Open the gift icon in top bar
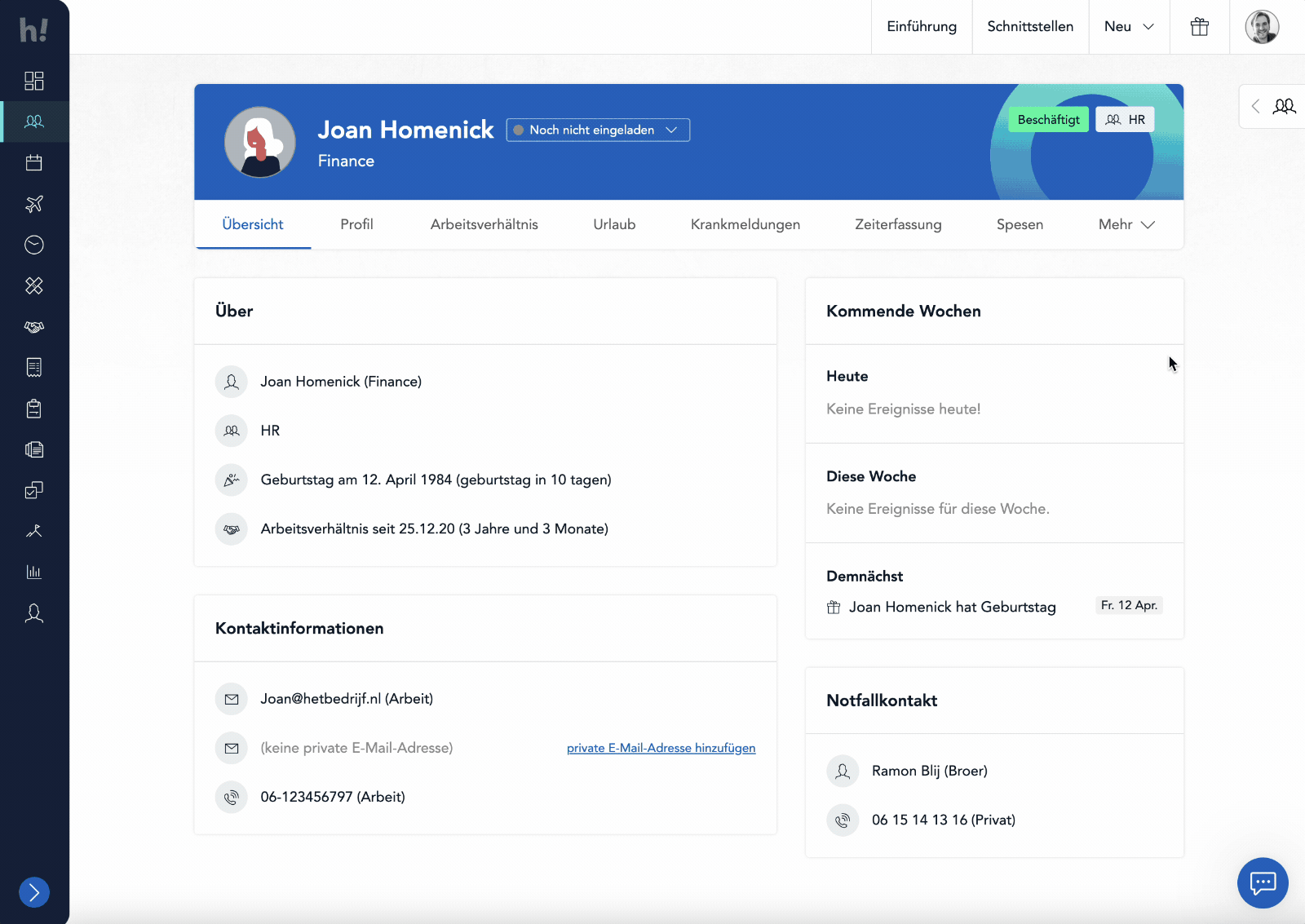 [x=1199, y=27]
